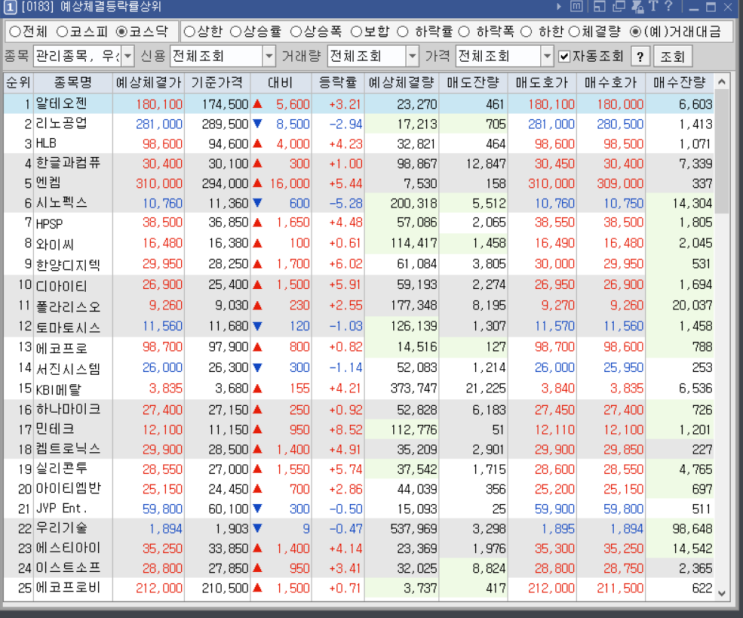Image resolution: width=743 pixels, height=618 pixels.
Task: Sort by the 등락률 column header
Action: coord(338,83)
